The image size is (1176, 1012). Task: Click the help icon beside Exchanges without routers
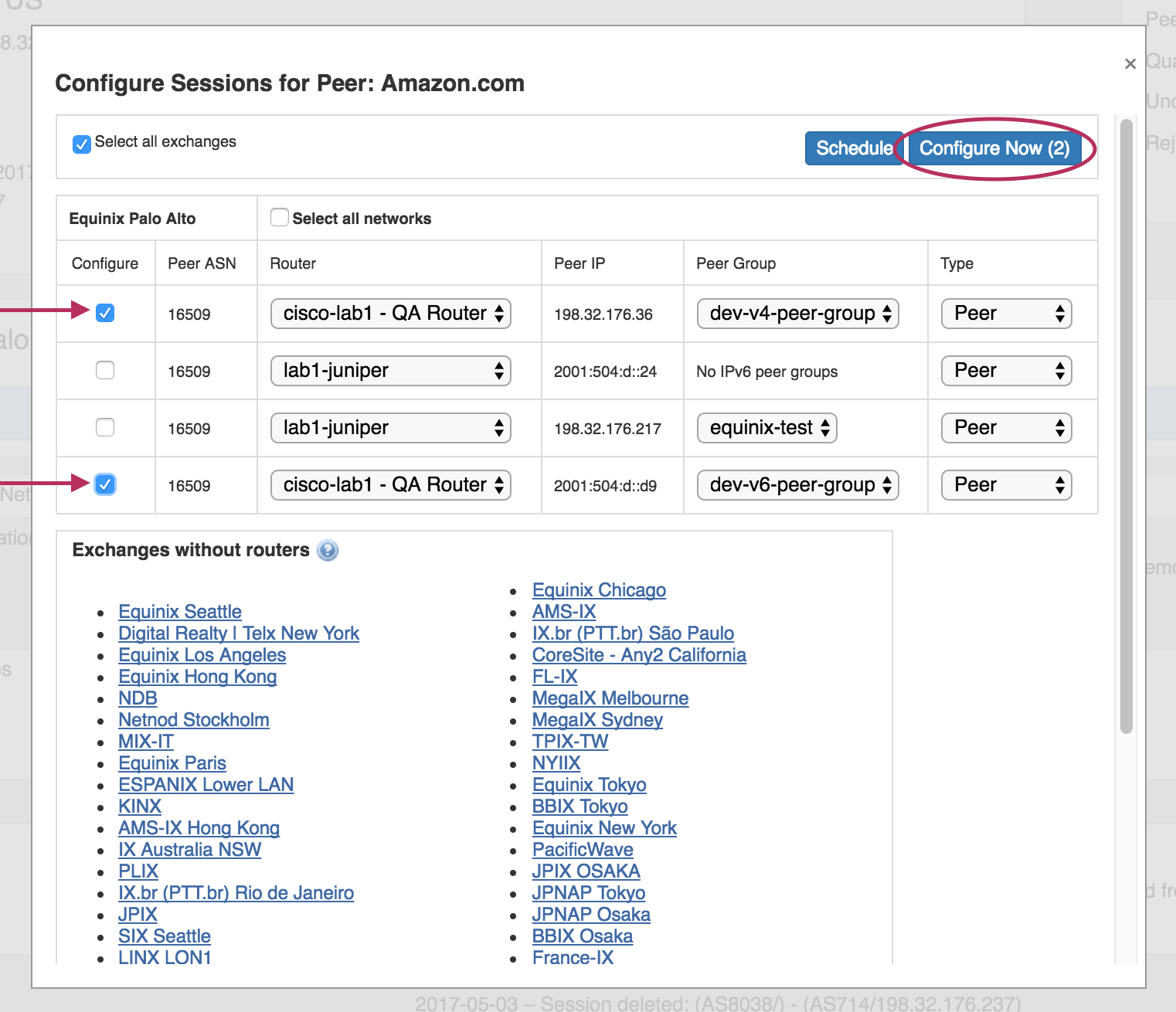[x=328, y=550]
